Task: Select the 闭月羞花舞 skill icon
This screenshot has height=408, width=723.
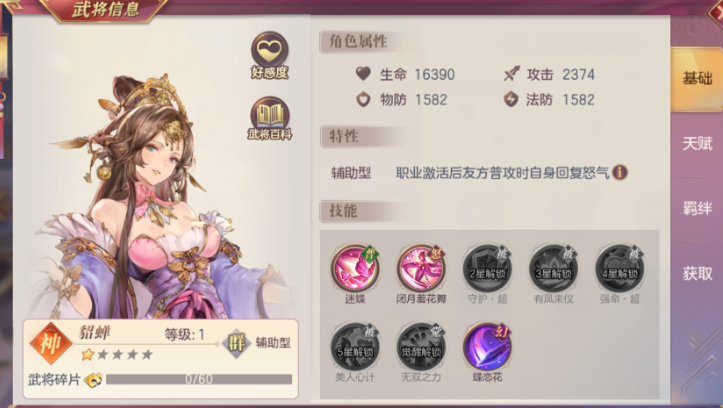Action: coord(421,269)
